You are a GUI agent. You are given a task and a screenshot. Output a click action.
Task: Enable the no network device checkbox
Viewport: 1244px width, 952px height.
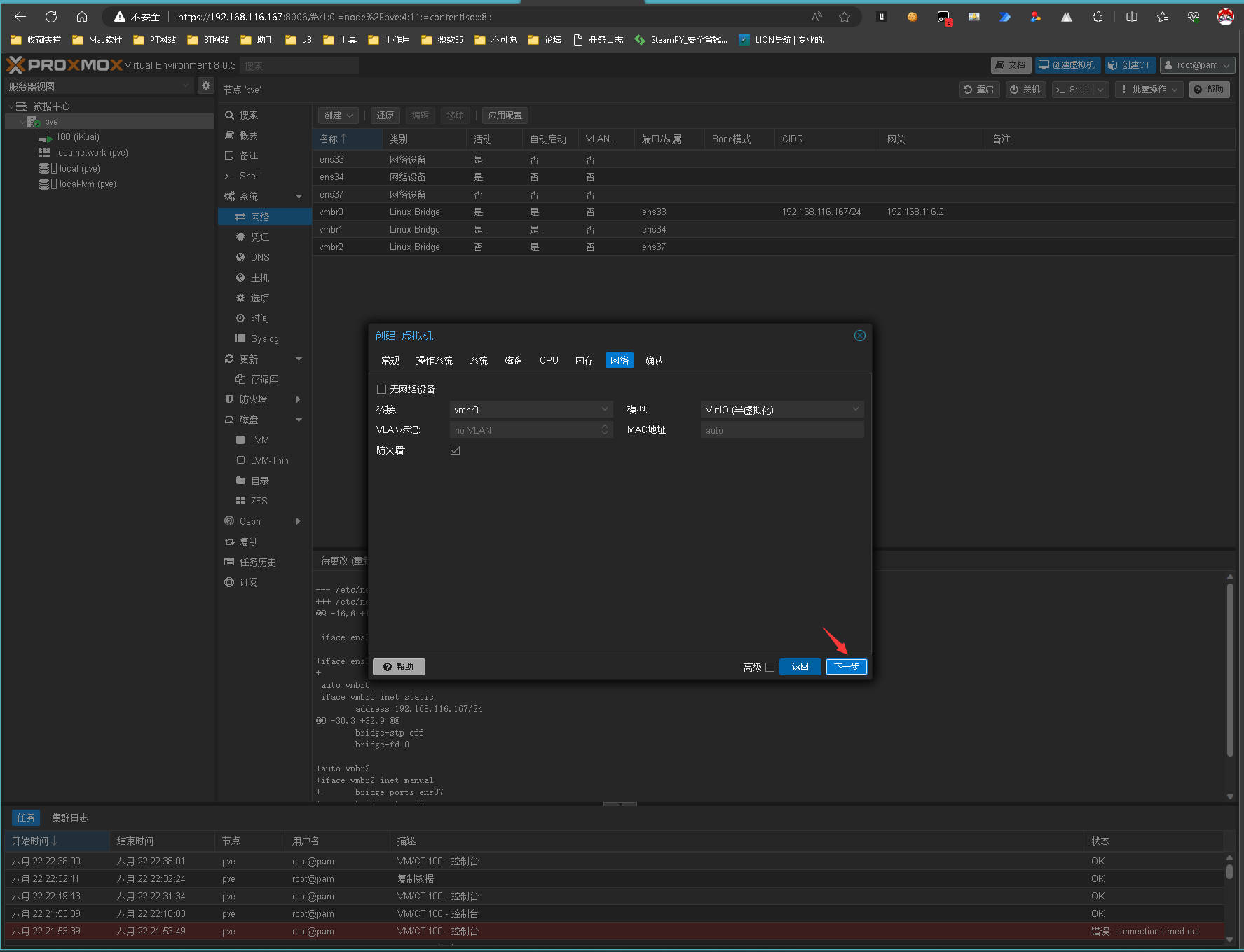pos(382,389)
